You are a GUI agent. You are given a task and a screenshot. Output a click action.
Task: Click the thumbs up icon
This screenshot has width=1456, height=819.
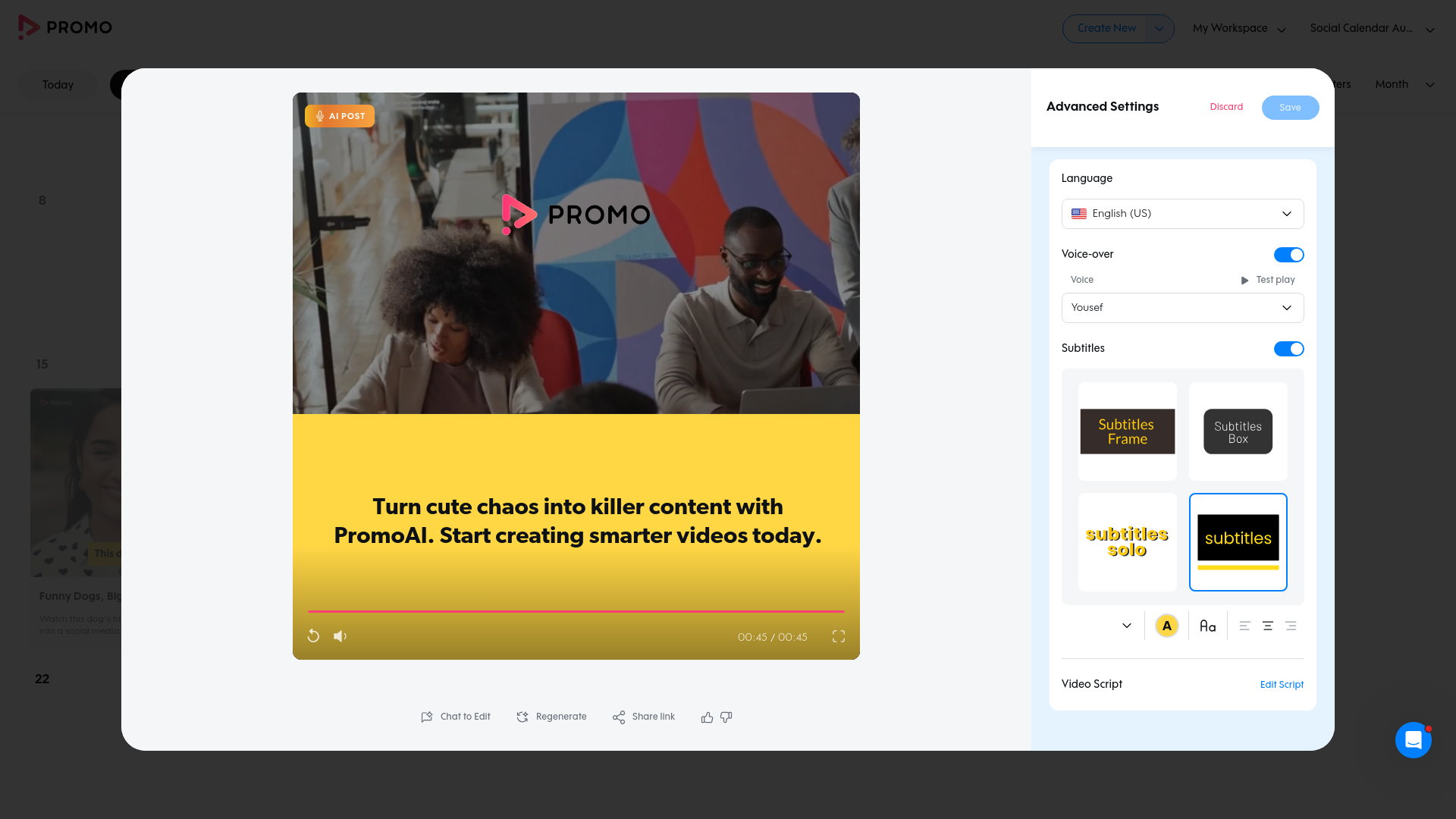(707, 717)
